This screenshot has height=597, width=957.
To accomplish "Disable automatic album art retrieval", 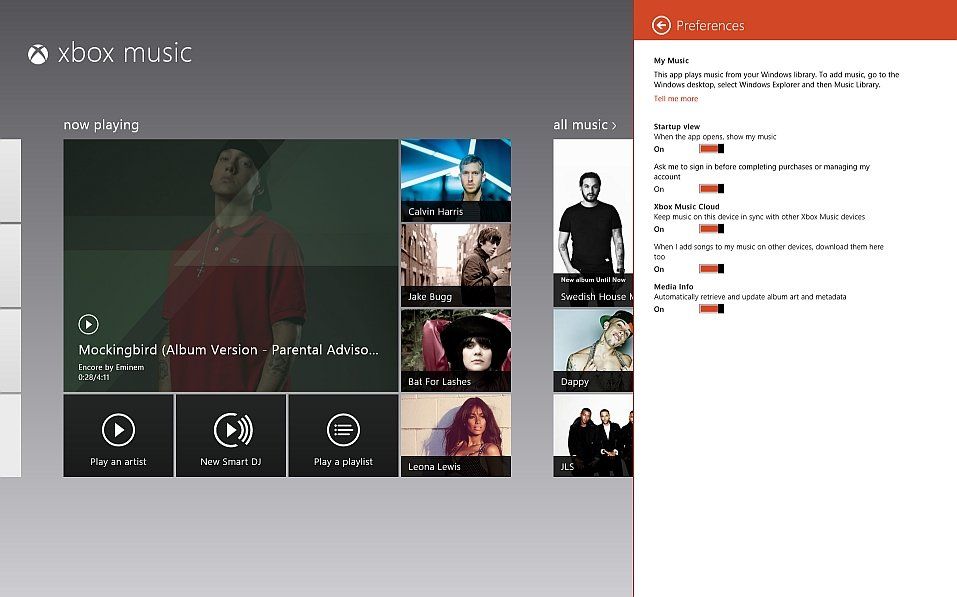I will 711,309.
